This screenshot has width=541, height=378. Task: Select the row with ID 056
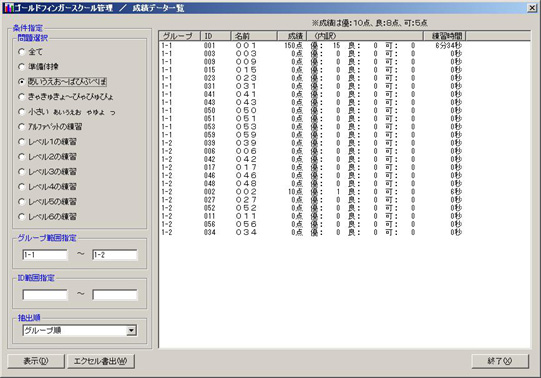pos(312,224)
